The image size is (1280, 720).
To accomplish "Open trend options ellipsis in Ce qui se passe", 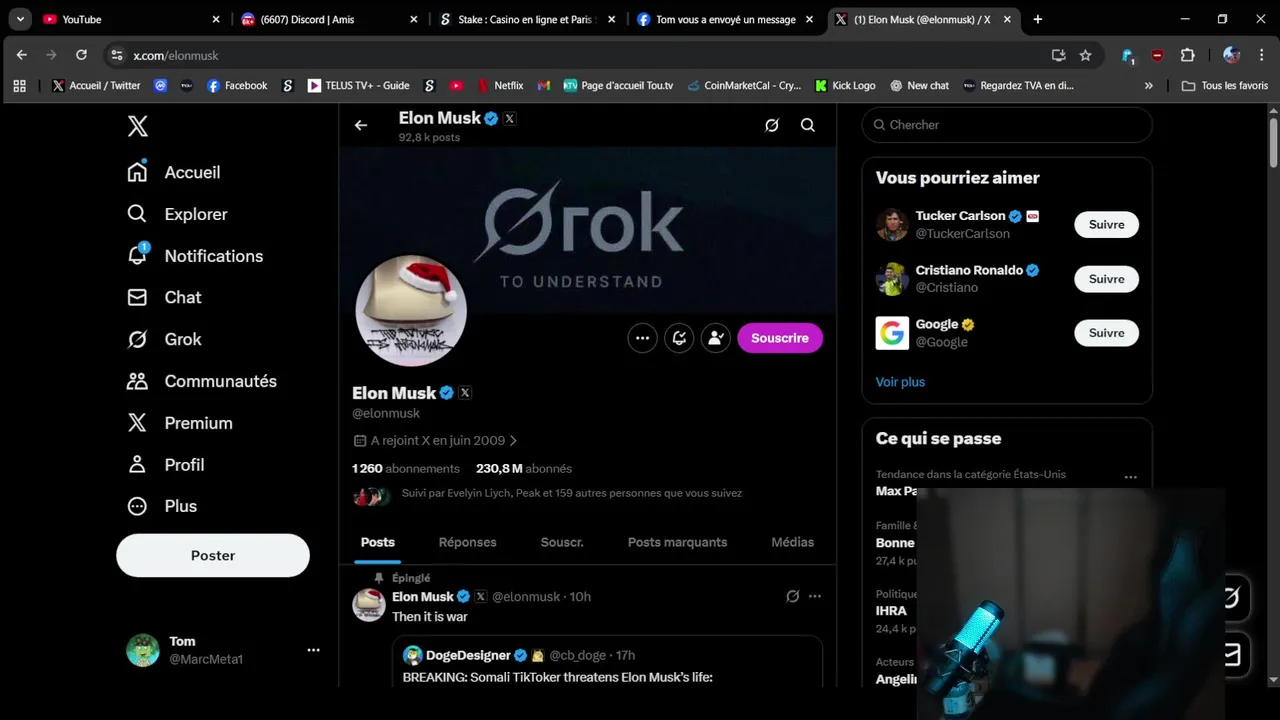I will pos(1131,477).
